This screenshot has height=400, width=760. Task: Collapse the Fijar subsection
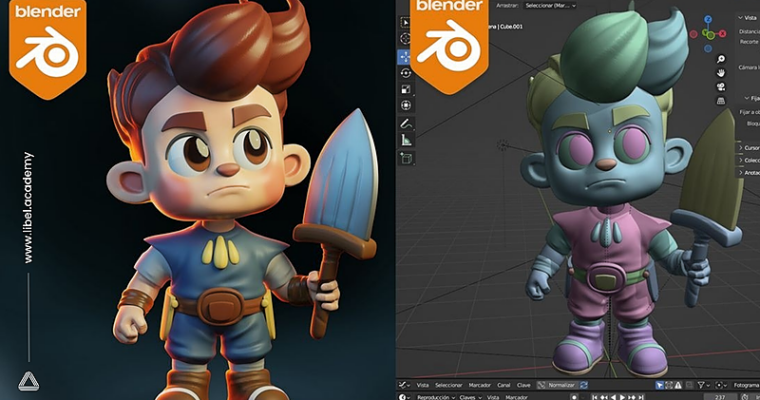click(x=751, y=98)
